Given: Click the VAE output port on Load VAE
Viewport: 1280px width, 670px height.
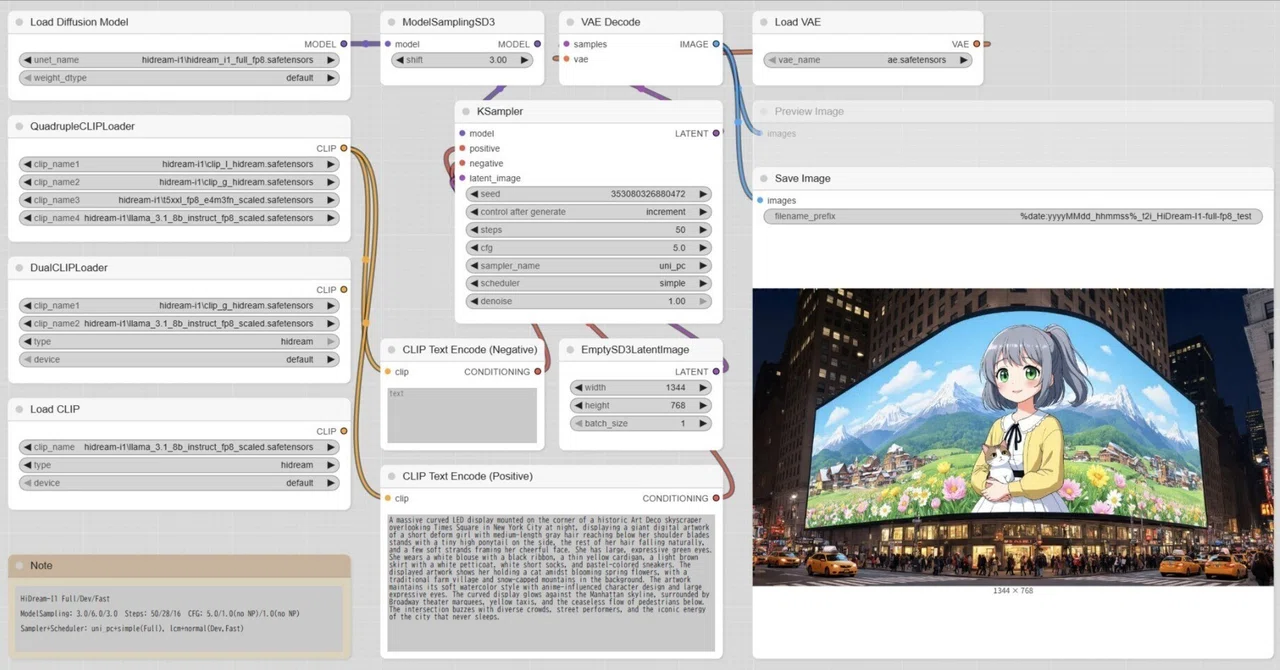Looking at the screenshot, I should pyautogui.click(x=976, y=44).
